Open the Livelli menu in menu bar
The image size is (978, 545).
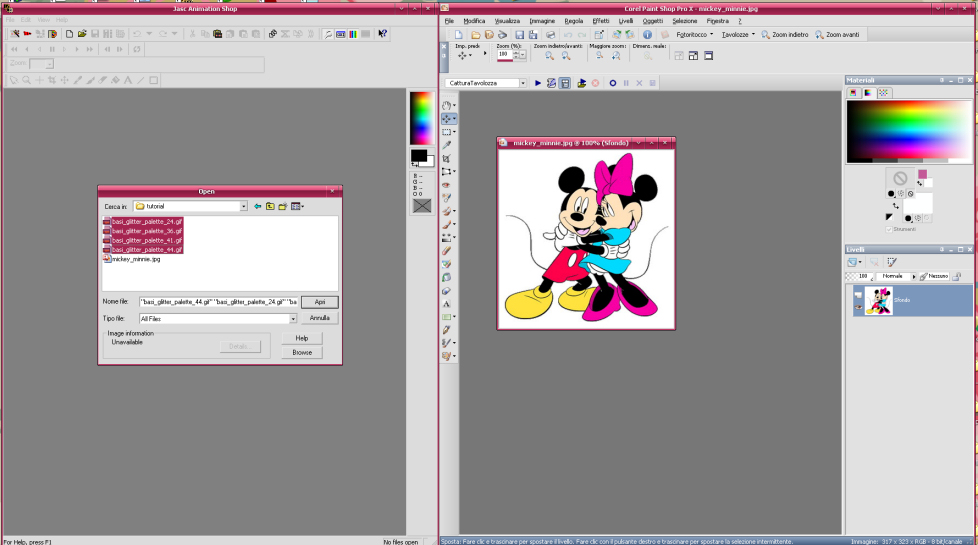pos(626,21)
